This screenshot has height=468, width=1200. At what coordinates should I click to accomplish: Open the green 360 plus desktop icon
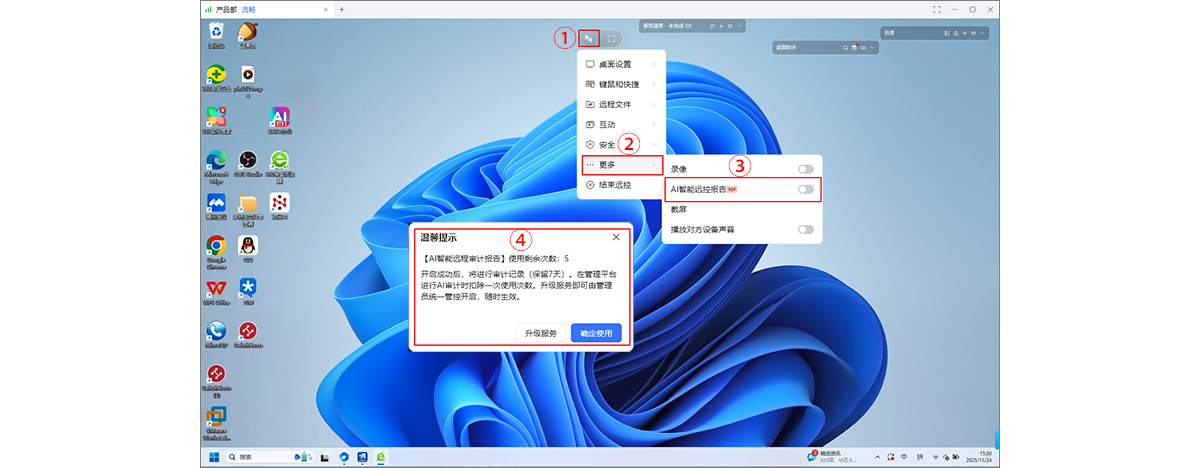tap(216, 77)
